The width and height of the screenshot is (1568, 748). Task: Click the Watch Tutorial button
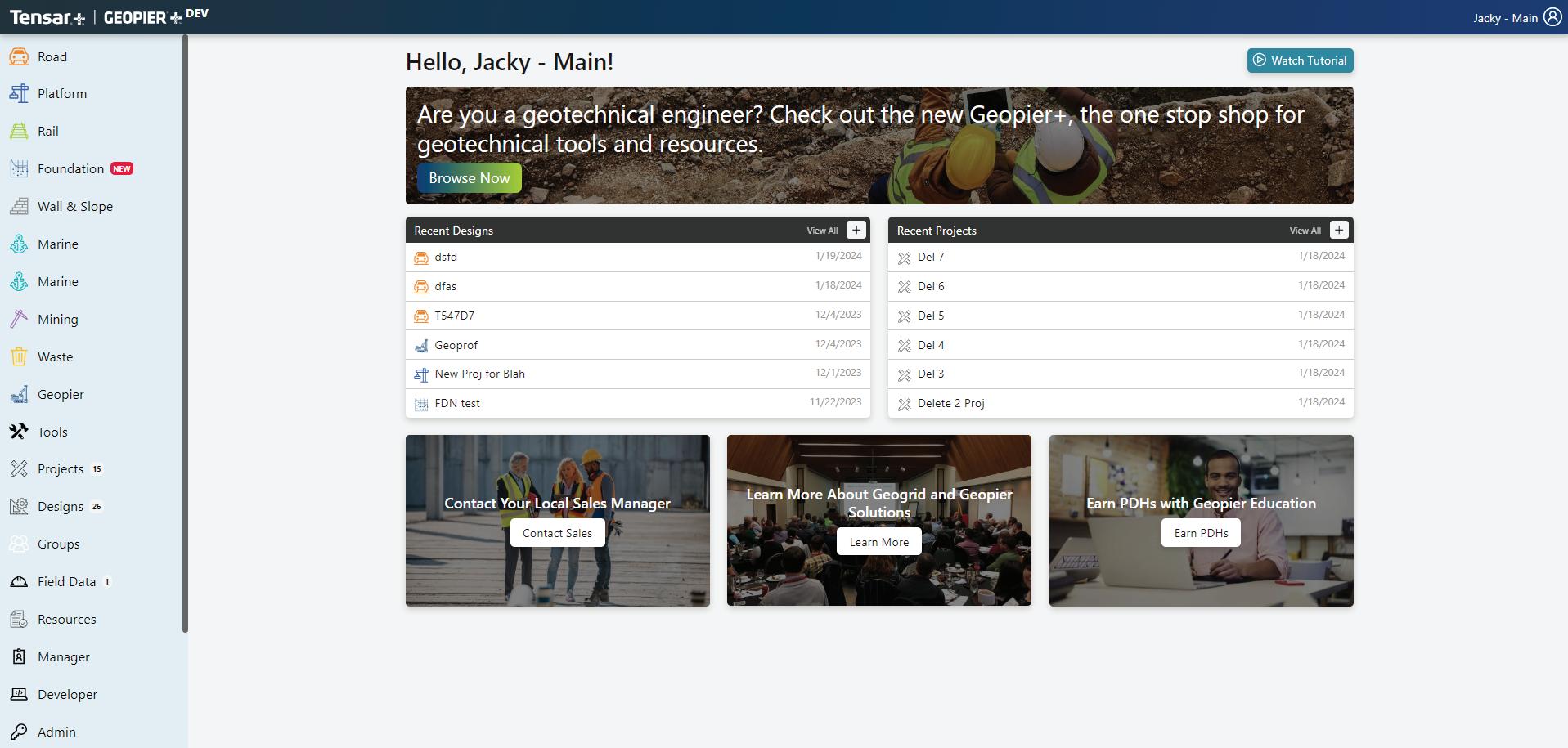coord(1301,60)
